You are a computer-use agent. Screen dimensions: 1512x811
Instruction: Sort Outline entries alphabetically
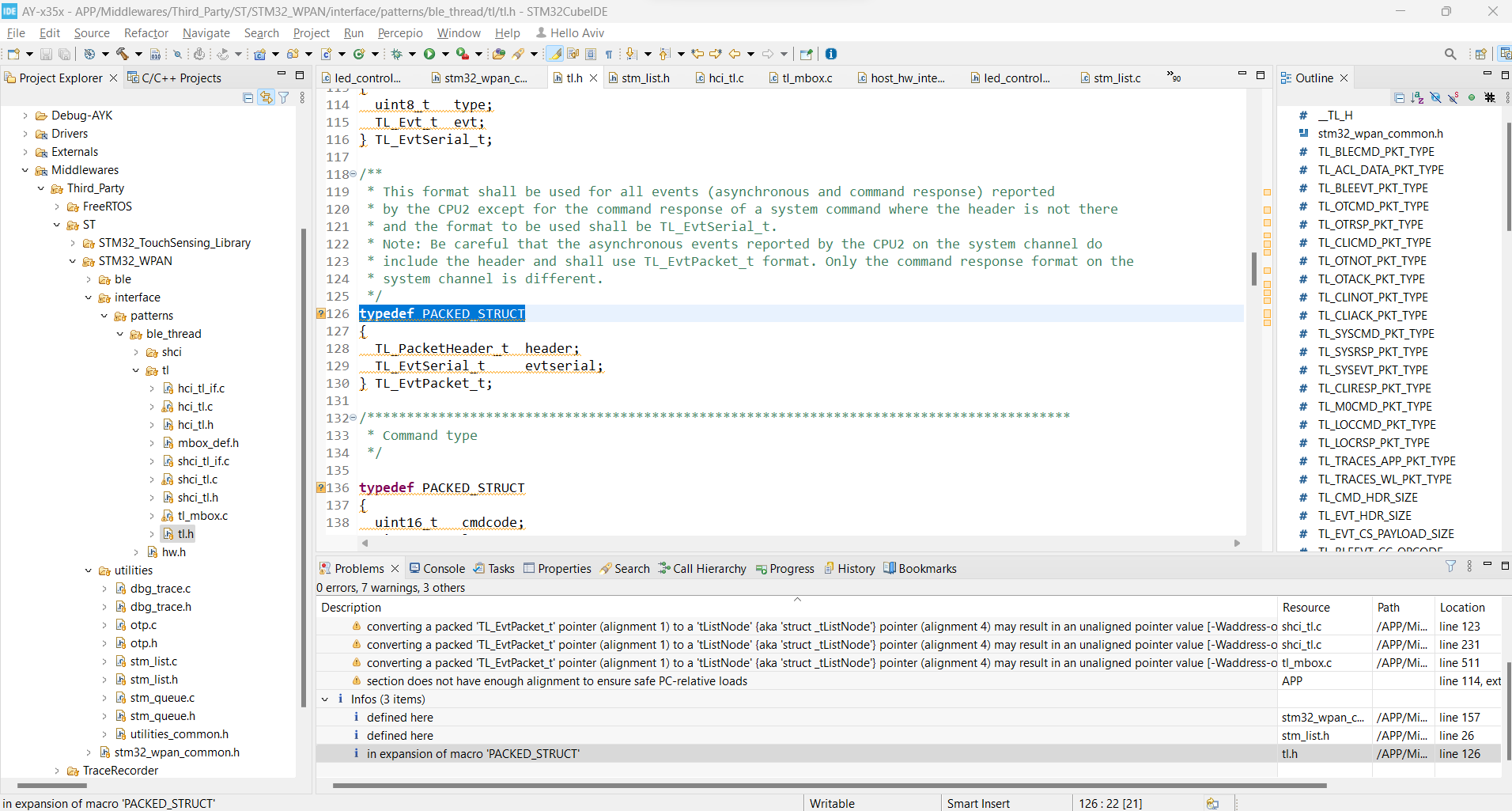tap(1415, 97)
